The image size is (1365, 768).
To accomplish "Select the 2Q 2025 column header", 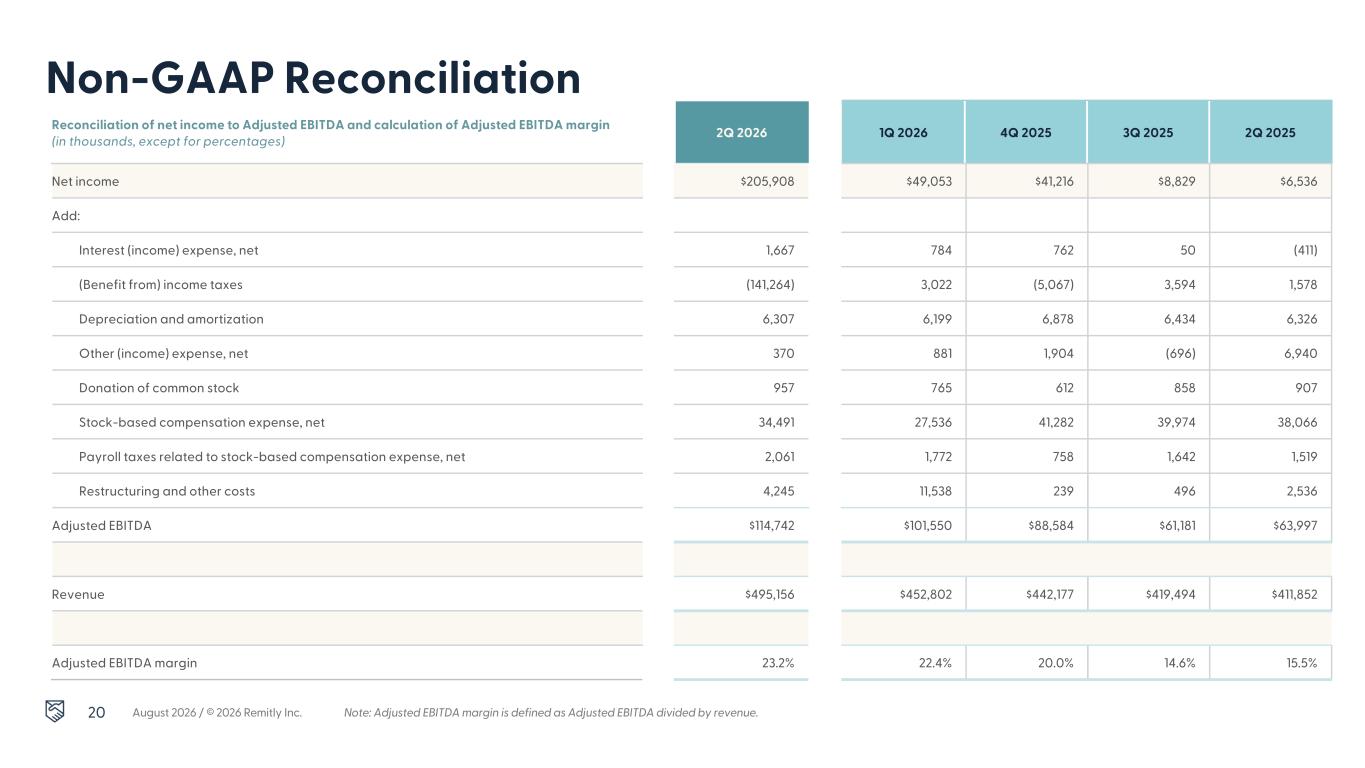I will click(1271, 132).
